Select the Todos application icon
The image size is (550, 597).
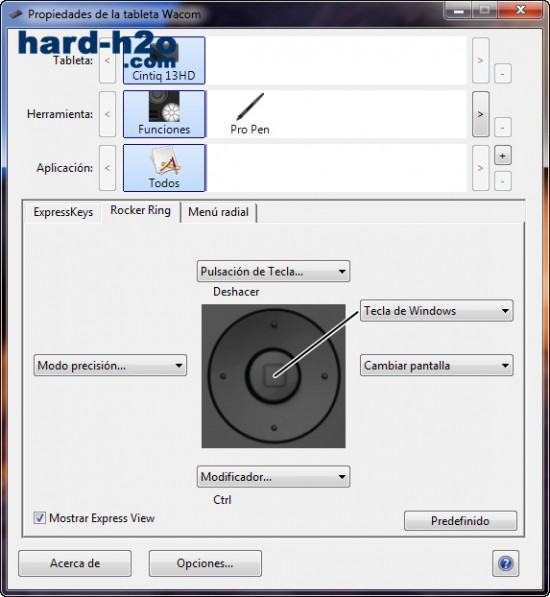tap(164, 168)
